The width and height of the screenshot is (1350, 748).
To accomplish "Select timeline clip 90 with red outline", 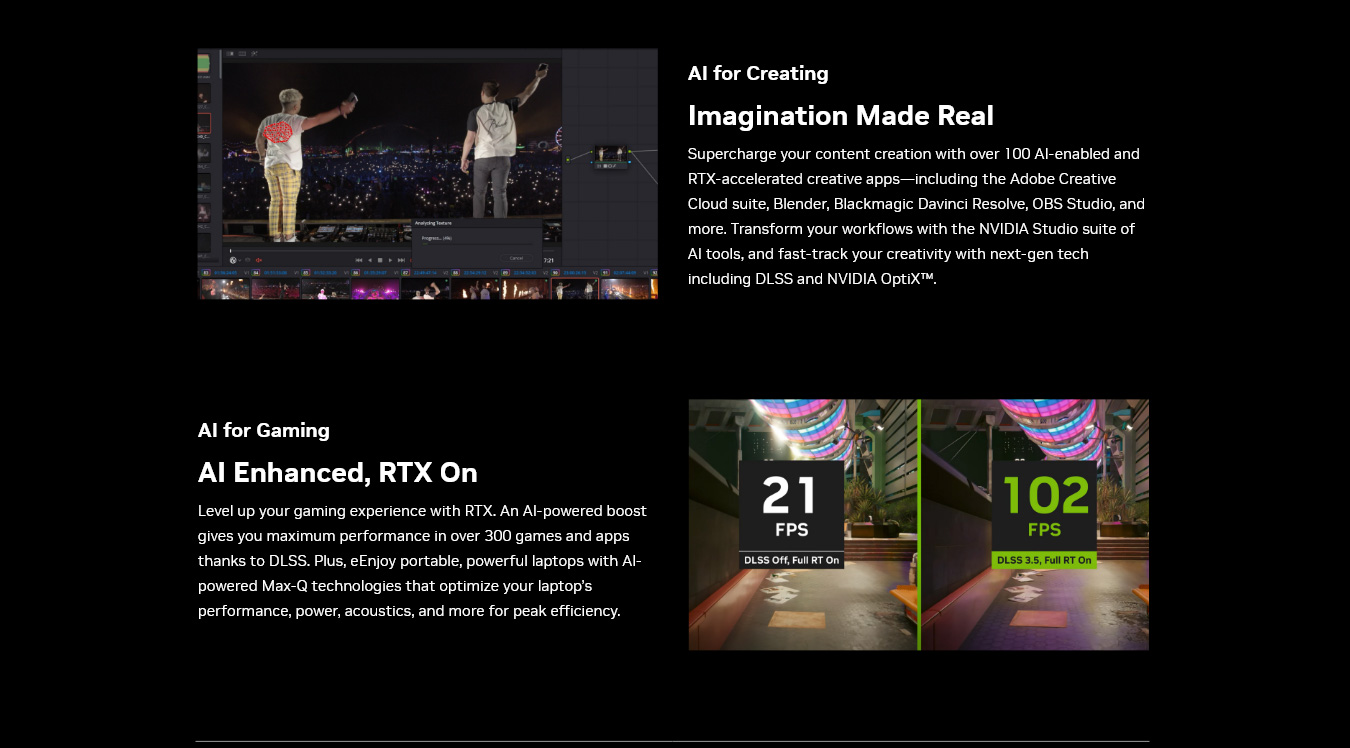I will click(575, 289).
